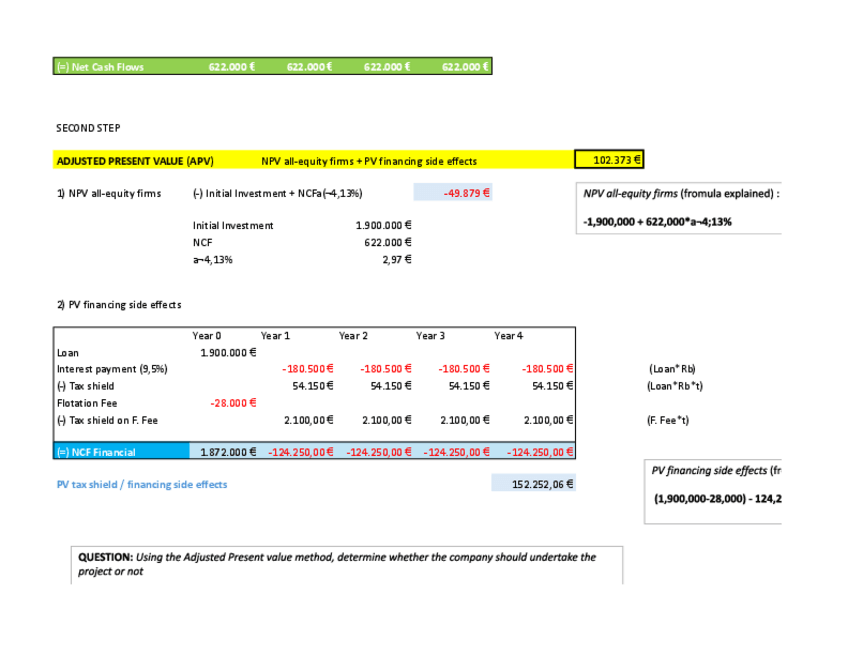Click the "(F. Fee*t)" note cell

coord(667,420)
